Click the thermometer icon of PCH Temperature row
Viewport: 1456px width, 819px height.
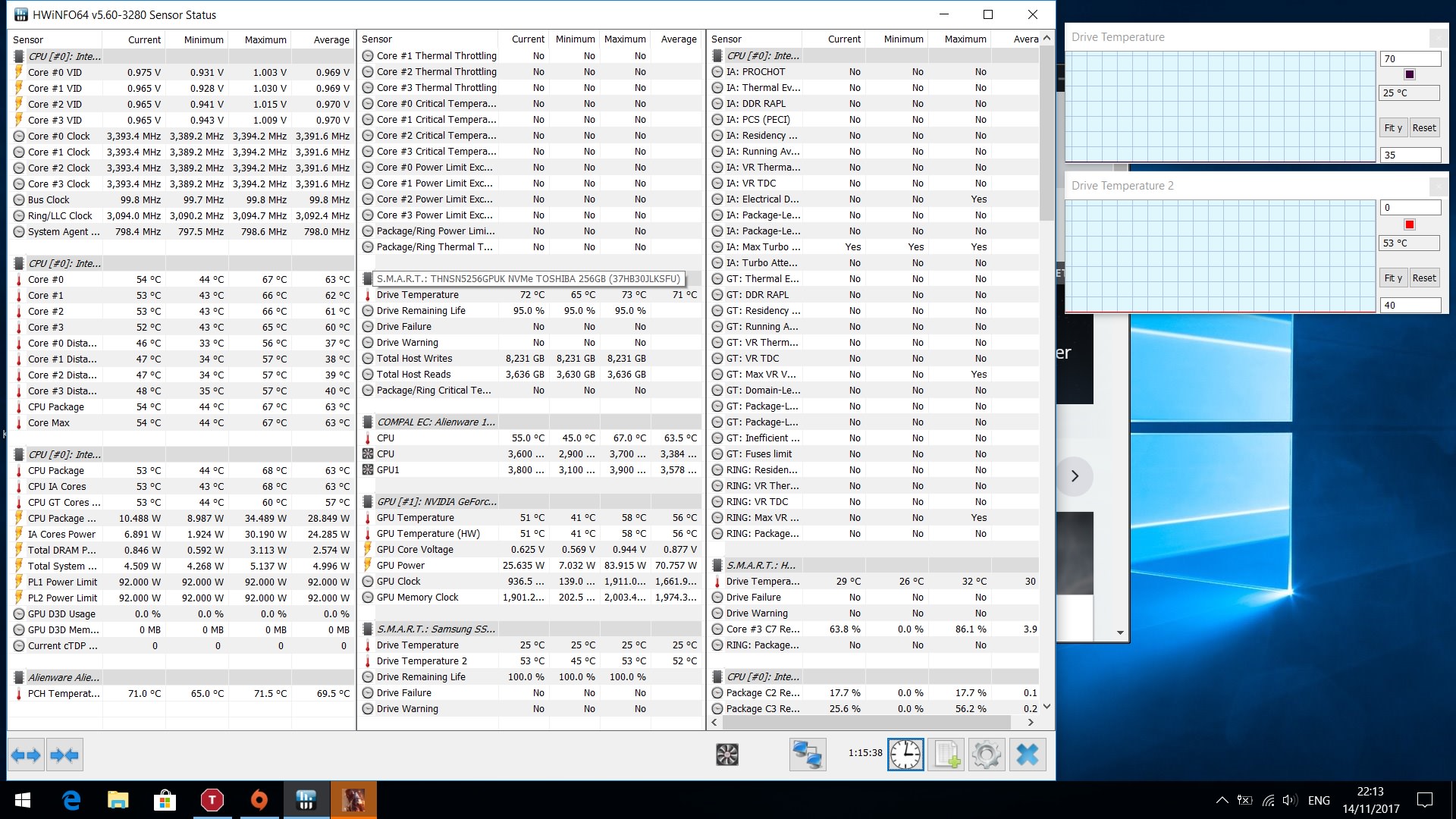coord(19,694)
